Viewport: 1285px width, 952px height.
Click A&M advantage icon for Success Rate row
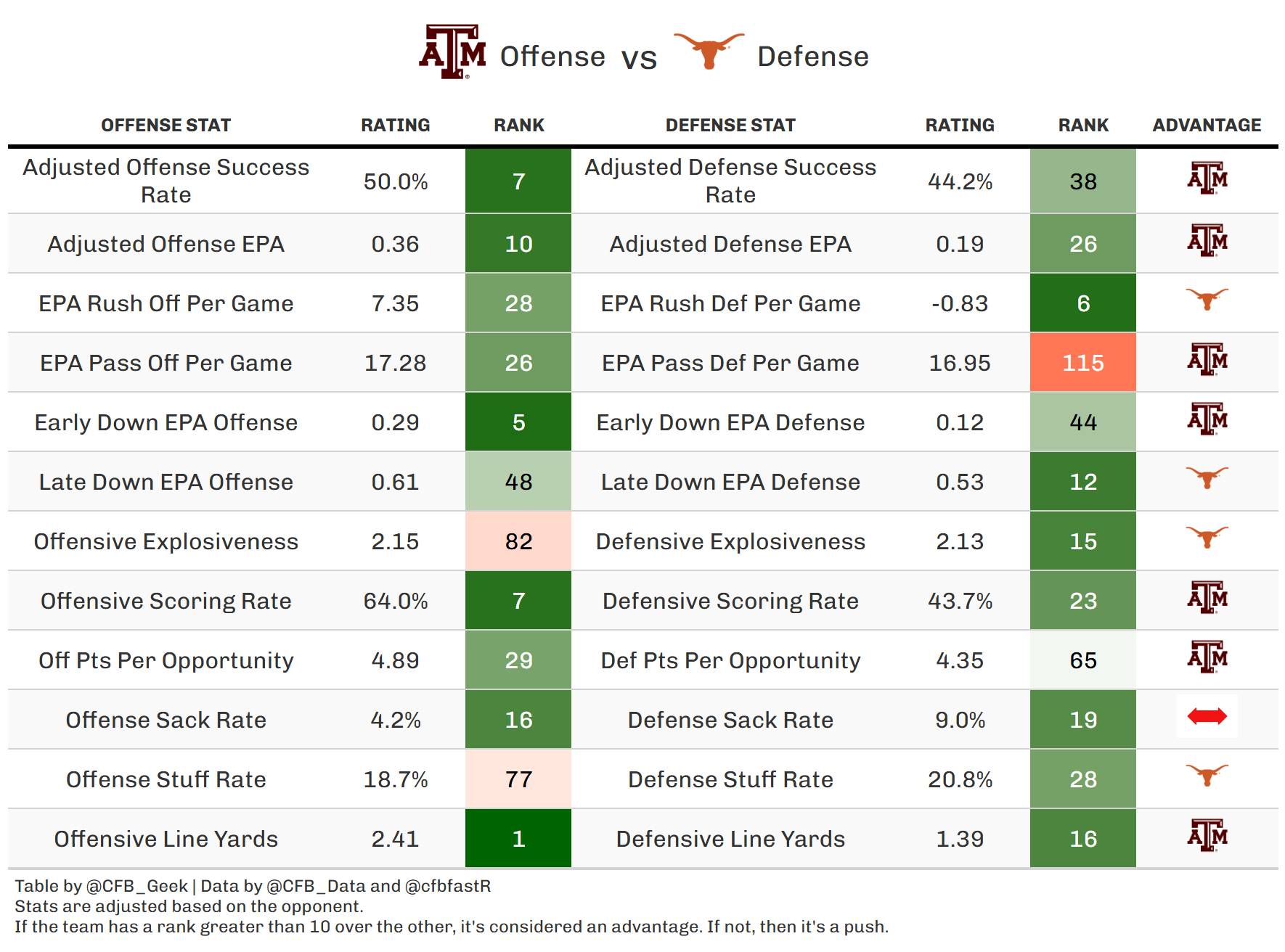point(1207,178)
